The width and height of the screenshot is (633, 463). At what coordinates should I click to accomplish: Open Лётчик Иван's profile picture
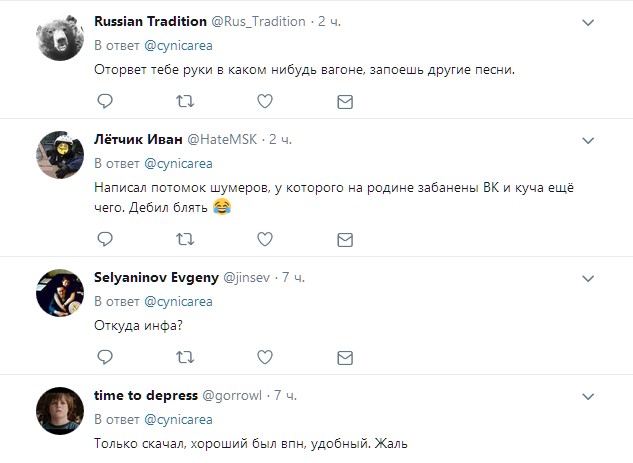58,156
